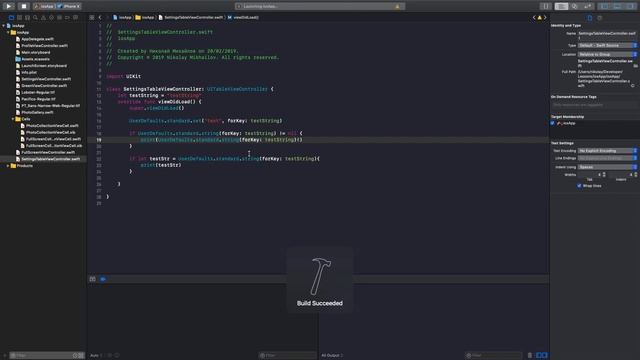Click iosApp project in jump bar
The image size is (640, 360).
(x=122, y=18)
